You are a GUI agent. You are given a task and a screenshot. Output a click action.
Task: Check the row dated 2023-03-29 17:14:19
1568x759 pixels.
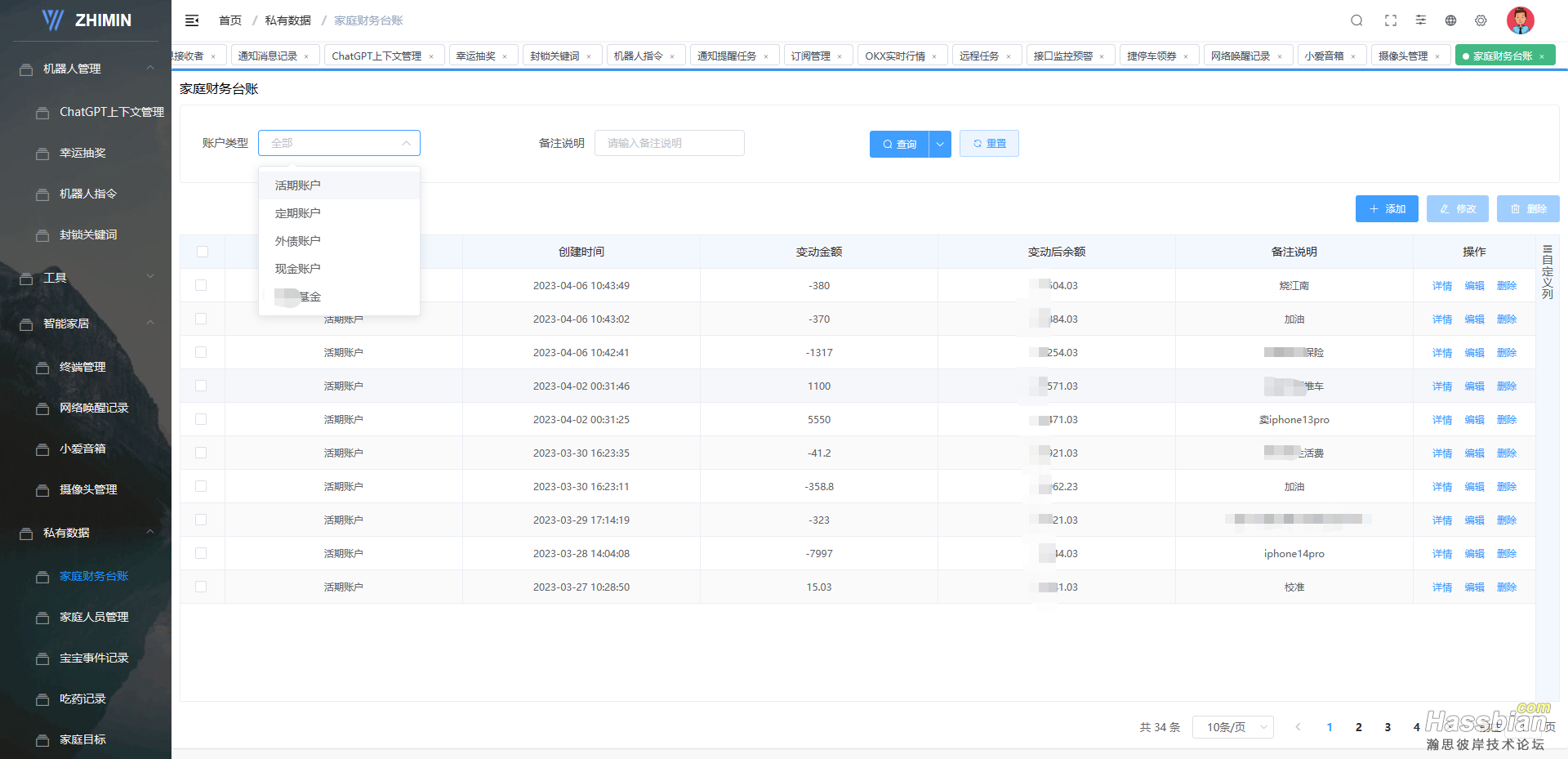coord(201,520)
